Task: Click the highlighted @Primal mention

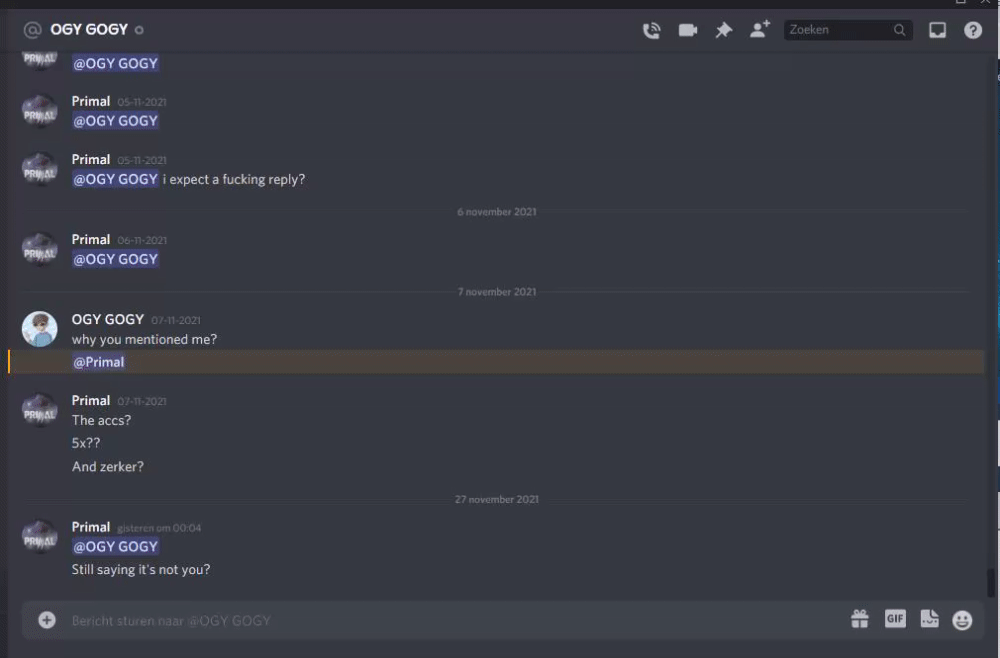Action: [98, 362]
